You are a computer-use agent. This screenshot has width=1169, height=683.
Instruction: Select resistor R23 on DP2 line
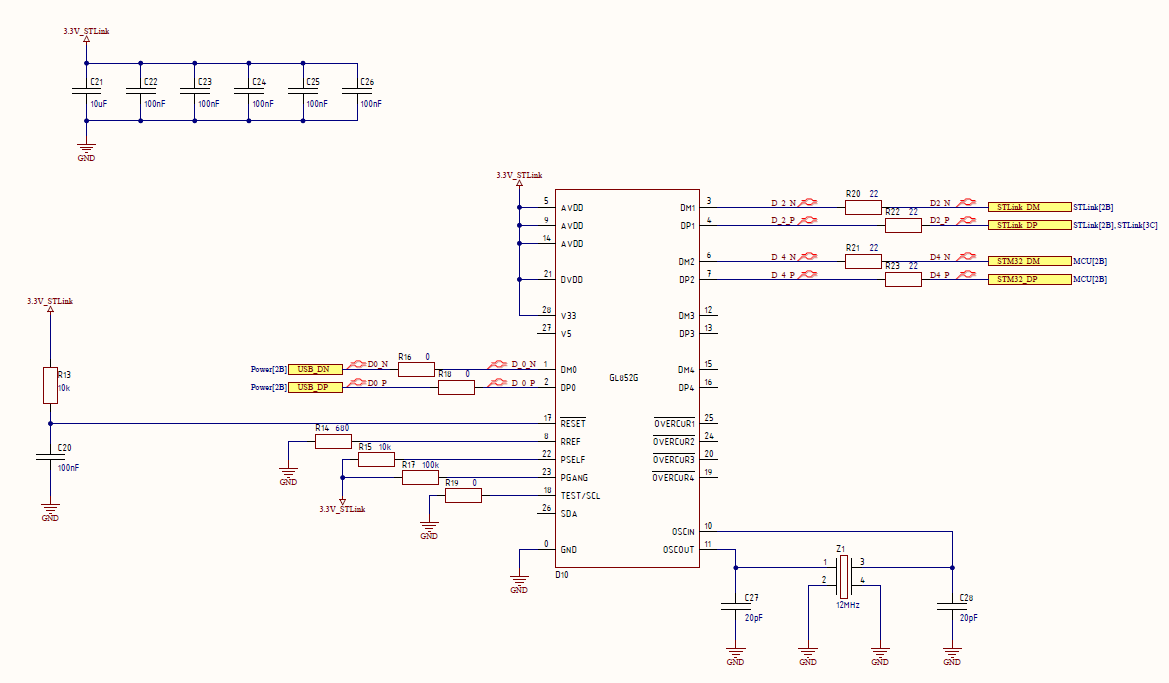click(x=904, y=280)
